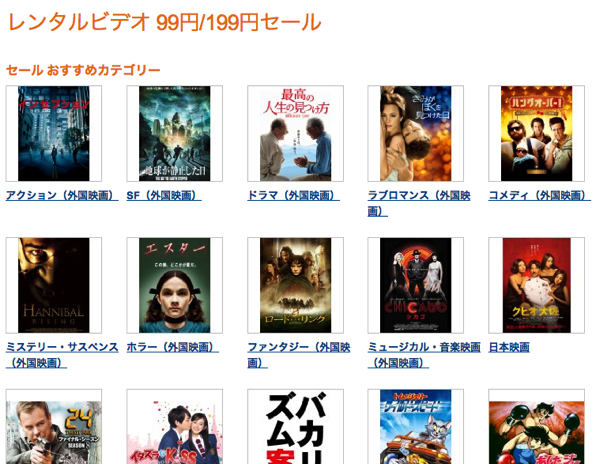Open the 日本映画 category link
The width and height of the screenshot is (600, 464).
click(509, 347)
